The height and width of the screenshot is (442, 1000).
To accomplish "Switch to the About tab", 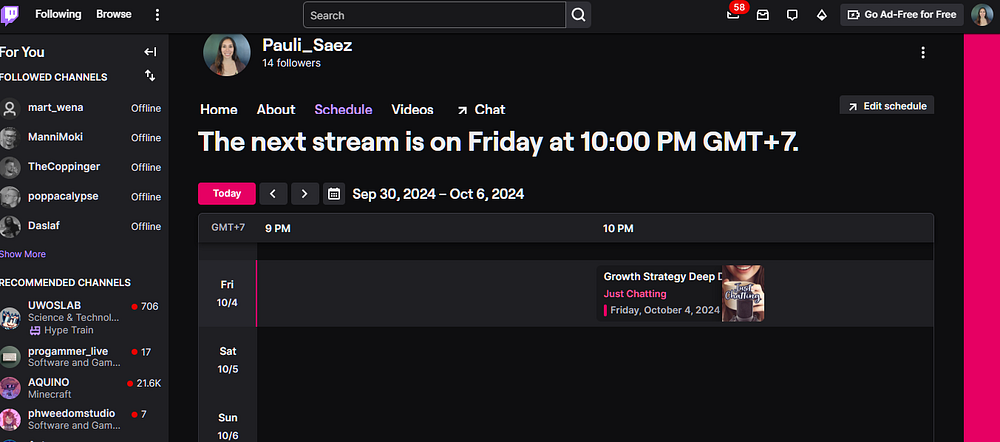I will coord(276,110).
